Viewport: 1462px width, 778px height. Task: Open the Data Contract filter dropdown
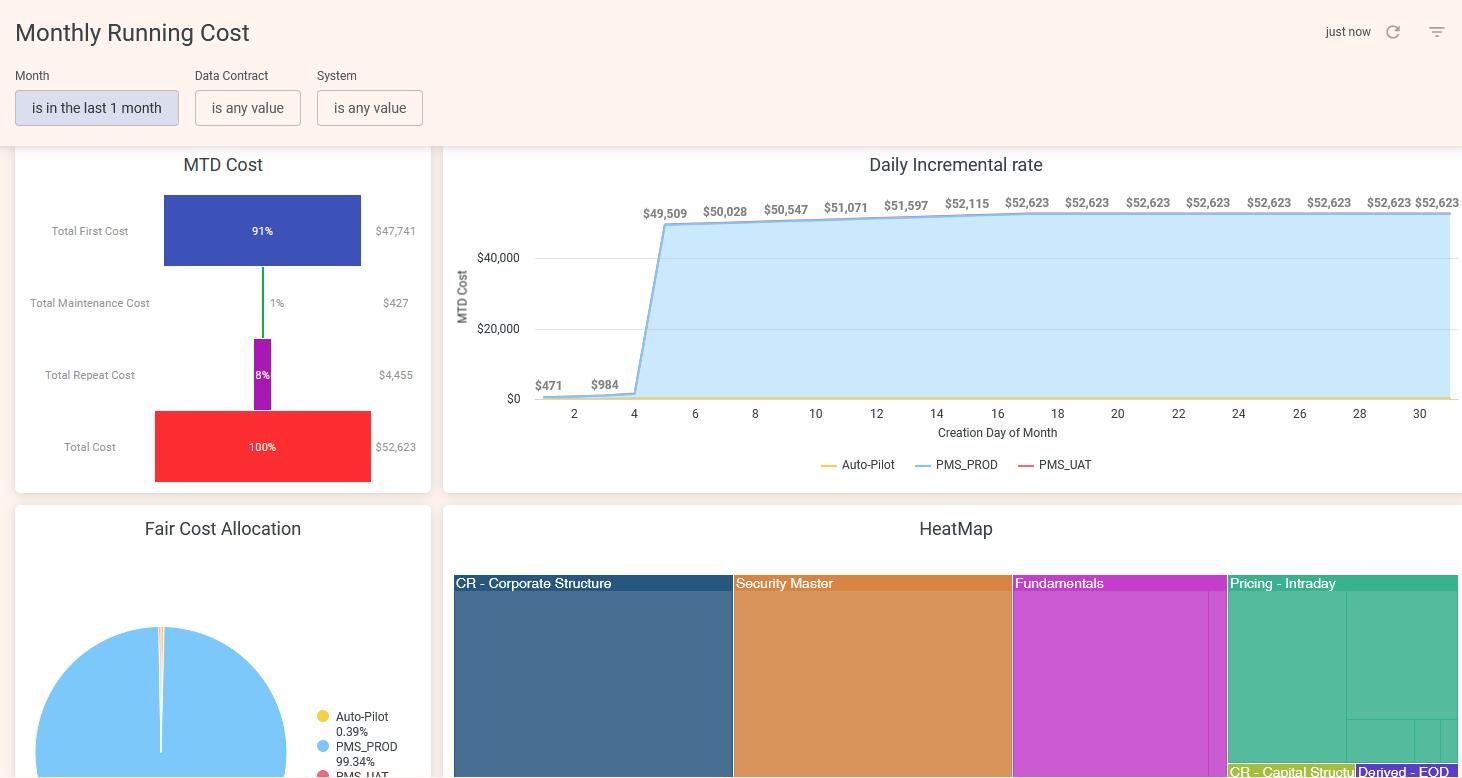click(248, 108)
